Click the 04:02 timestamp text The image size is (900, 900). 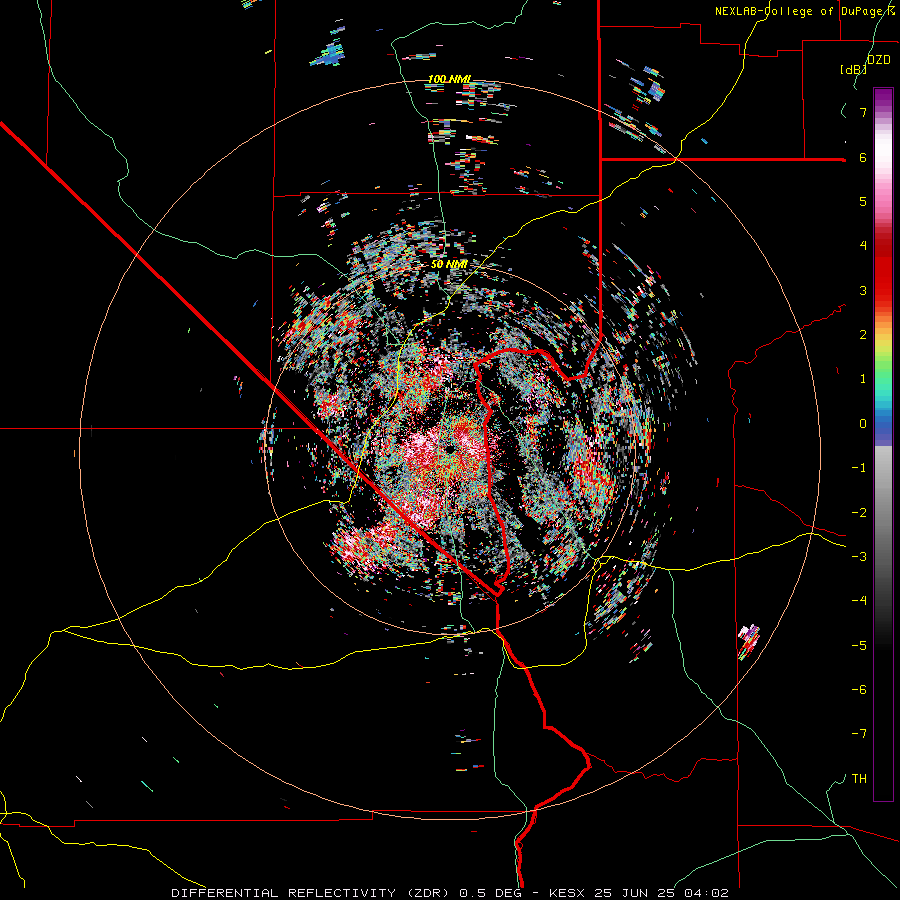click(x=707, y=893)
